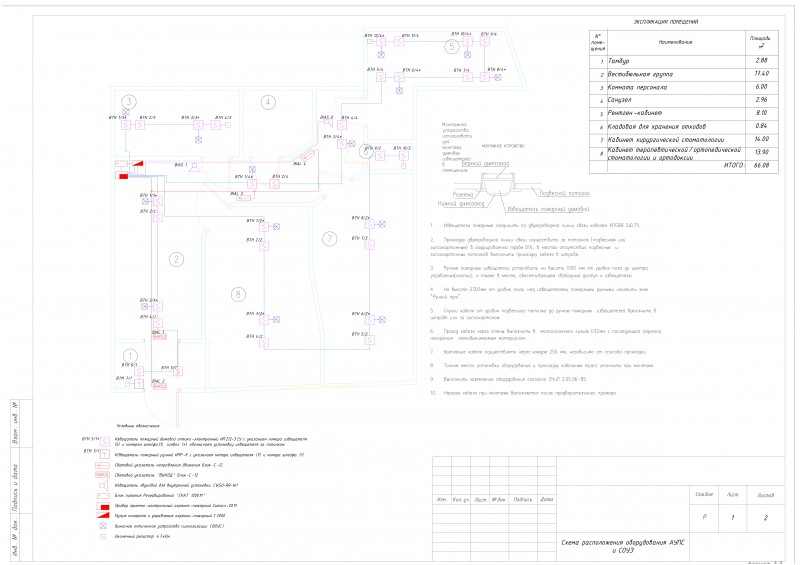
Task: Click smoke detector labeled BTH 2/4
Action: point(274,184)
